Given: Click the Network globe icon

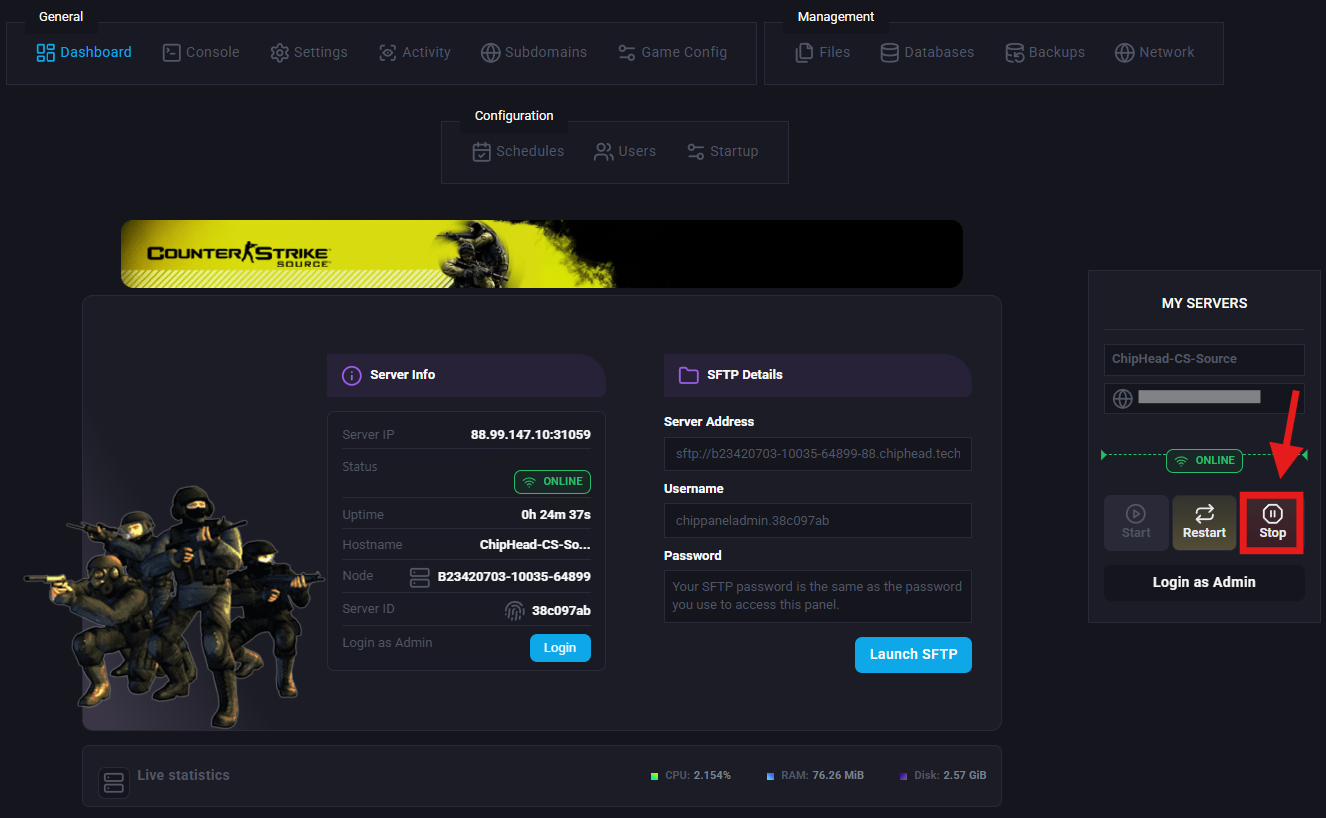Looking at the screenshot, I should click(1124, 52).
